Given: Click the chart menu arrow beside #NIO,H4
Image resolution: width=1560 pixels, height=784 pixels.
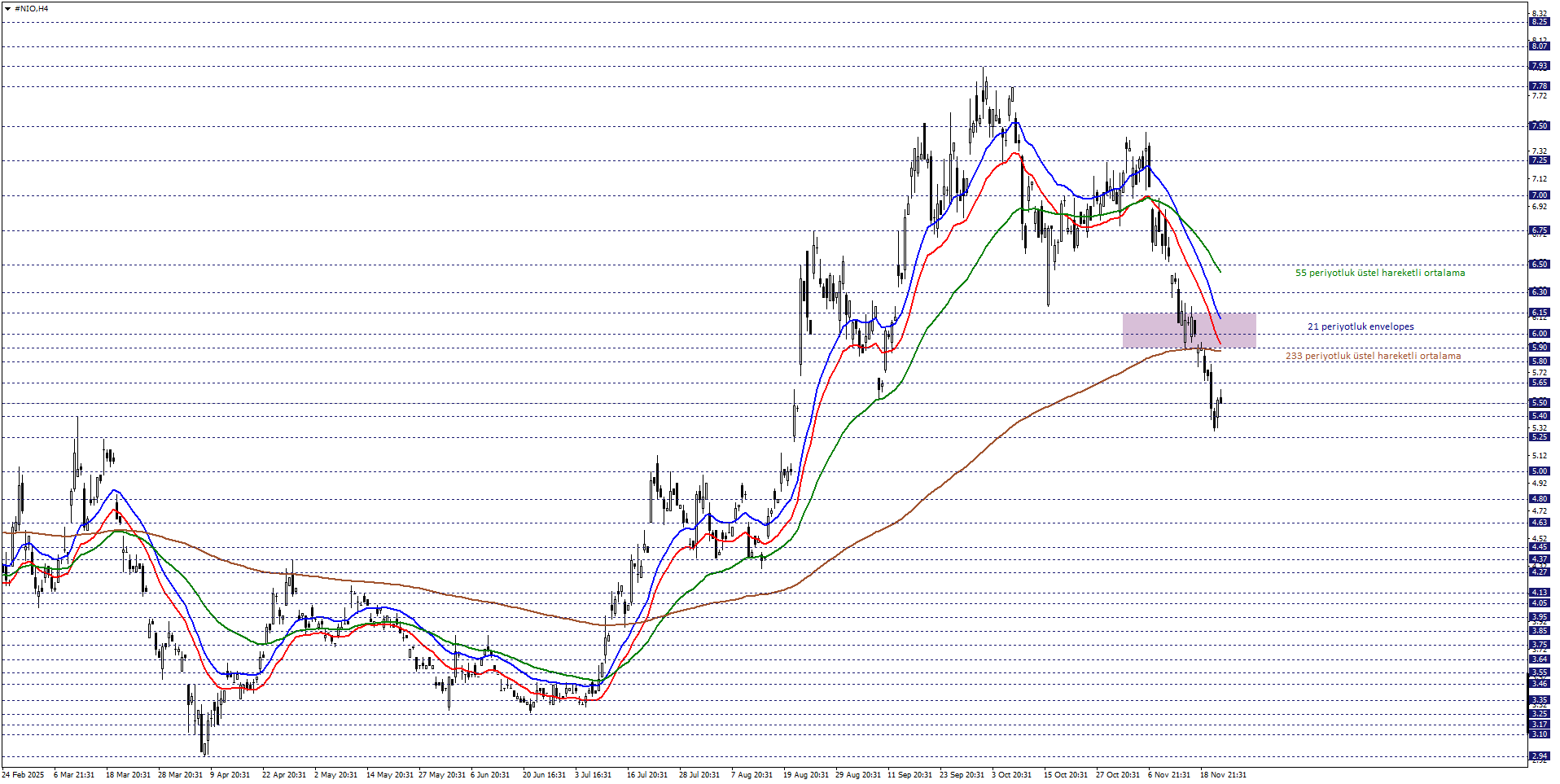Looking at the screenshot, I should click(7, 9).
